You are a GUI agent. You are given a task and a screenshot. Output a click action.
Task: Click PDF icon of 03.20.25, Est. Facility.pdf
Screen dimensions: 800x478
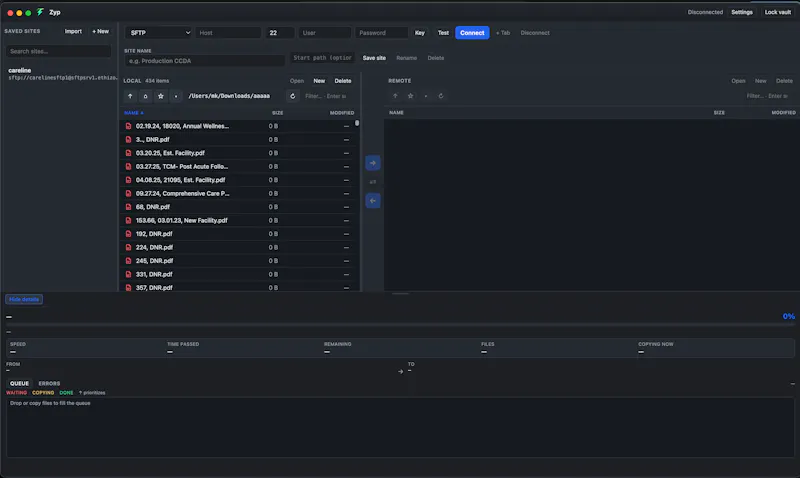tap(129, 153)
